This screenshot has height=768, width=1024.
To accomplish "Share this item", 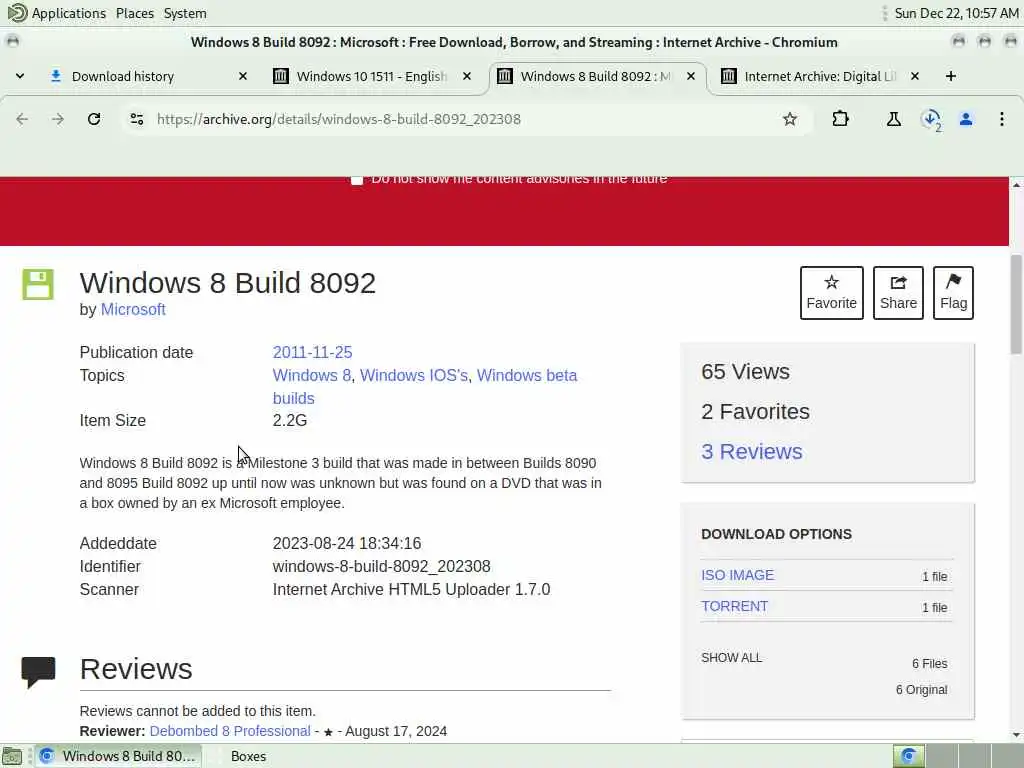I will (x=898, y=293).
